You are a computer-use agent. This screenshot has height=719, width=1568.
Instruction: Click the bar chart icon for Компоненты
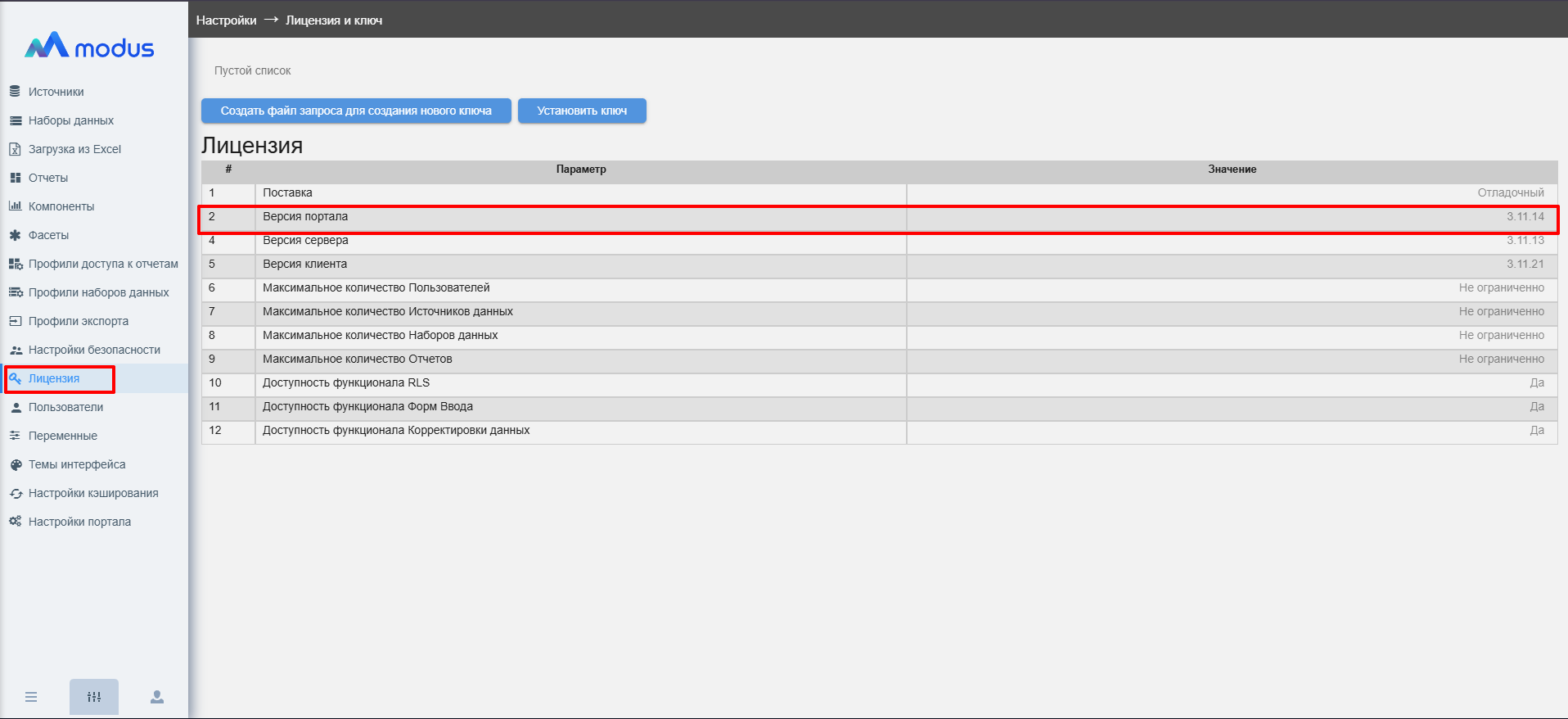coord(15,206)
